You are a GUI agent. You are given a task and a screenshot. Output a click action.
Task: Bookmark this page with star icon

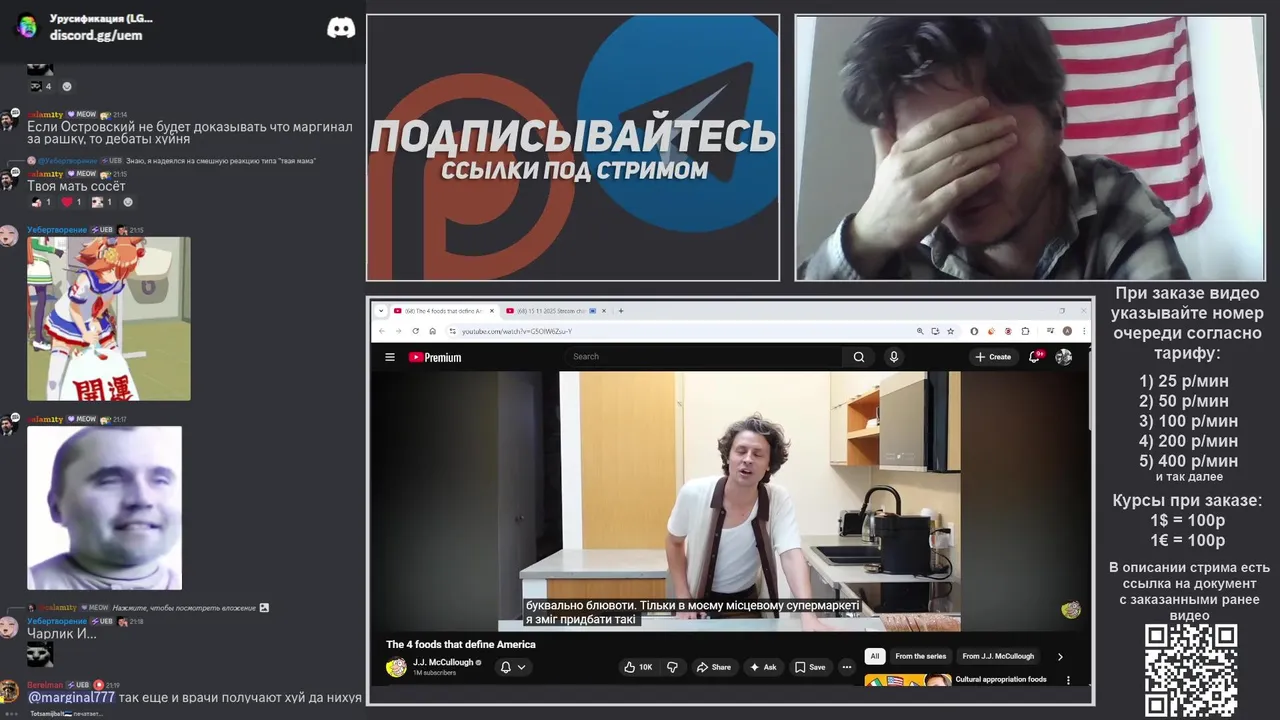pyautogui.click(x=950, y=331)
